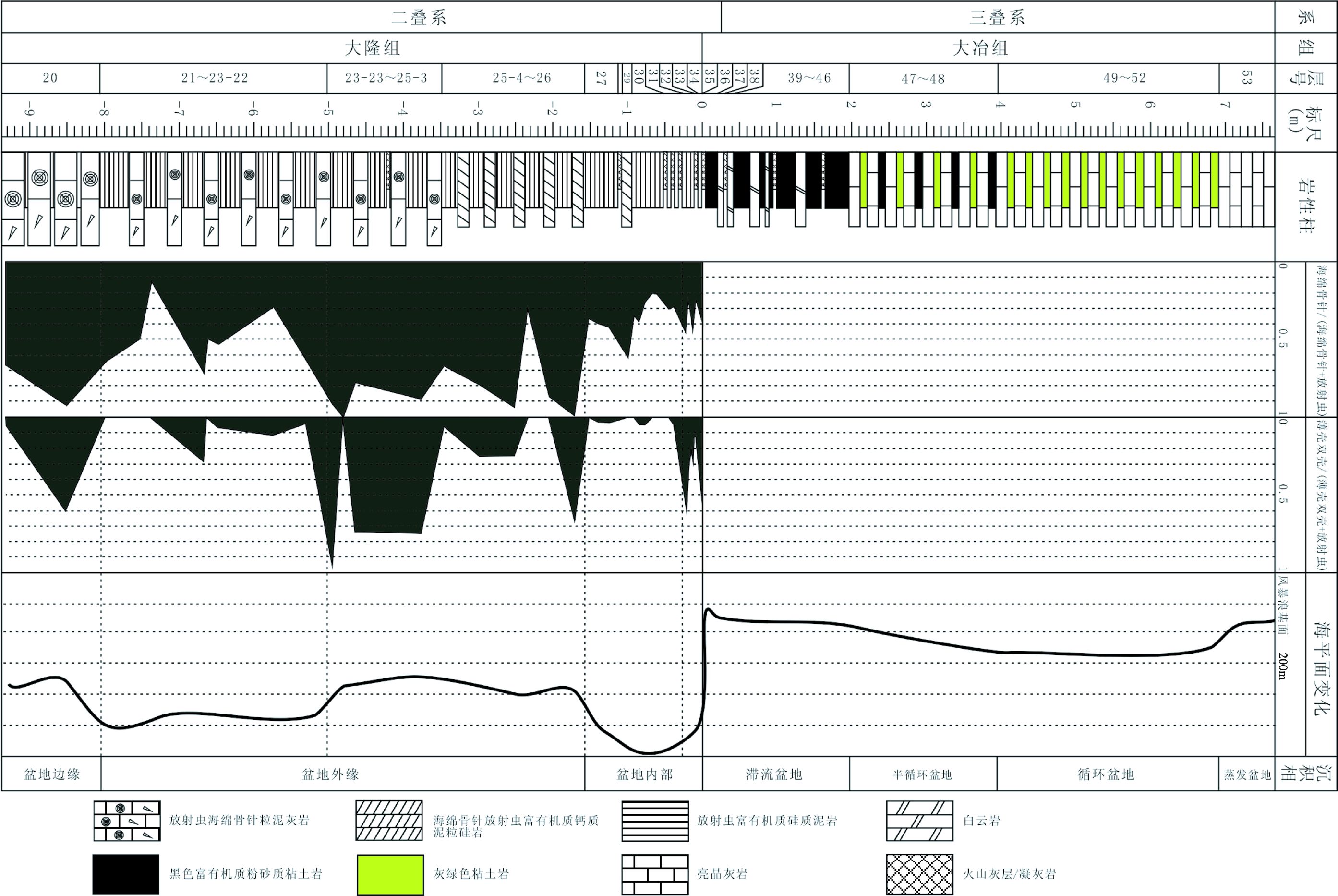Image resolution: width=1338 pixels, height=896 pixels.
Task: Click the 滞流盆地 facies cell
Action: (x=774, y=775)
